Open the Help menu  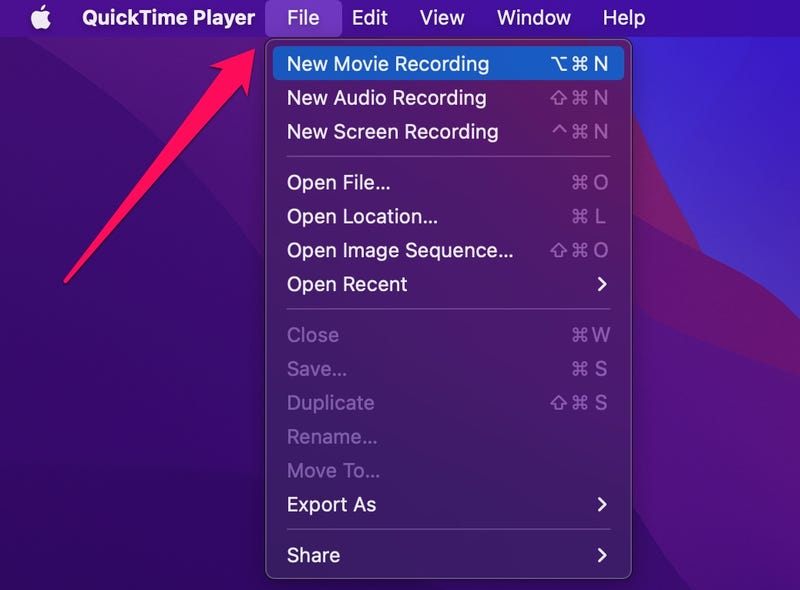pyautogui.click(x=624, y=18)
